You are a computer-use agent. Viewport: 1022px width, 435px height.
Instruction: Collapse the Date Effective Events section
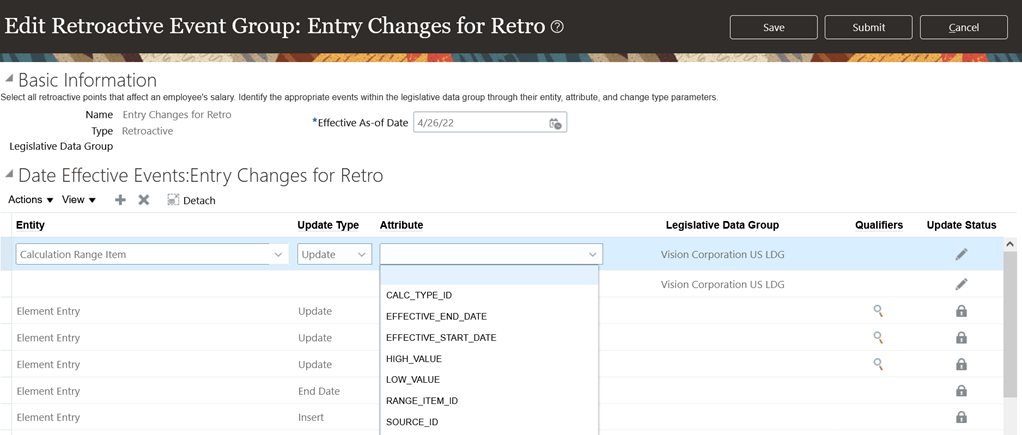9,174
